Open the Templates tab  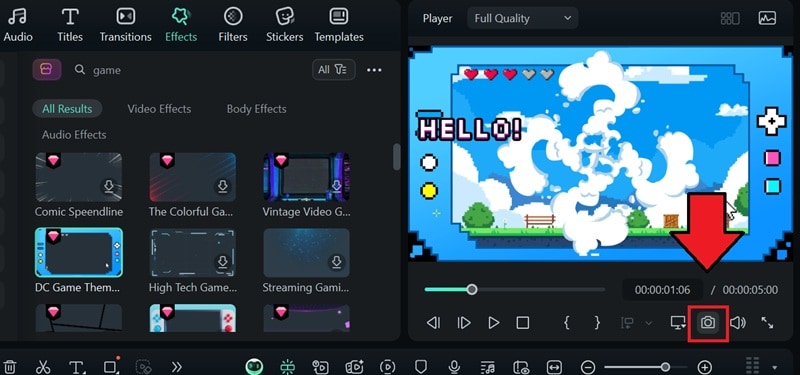coord(339,24)
